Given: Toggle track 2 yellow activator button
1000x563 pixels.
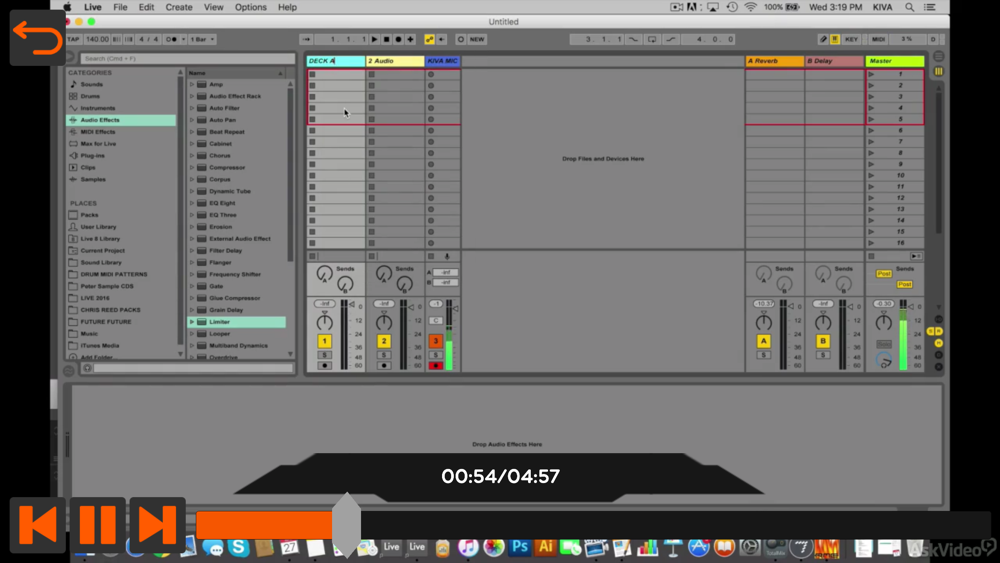Looking at the screenshot, I should 383,341.
